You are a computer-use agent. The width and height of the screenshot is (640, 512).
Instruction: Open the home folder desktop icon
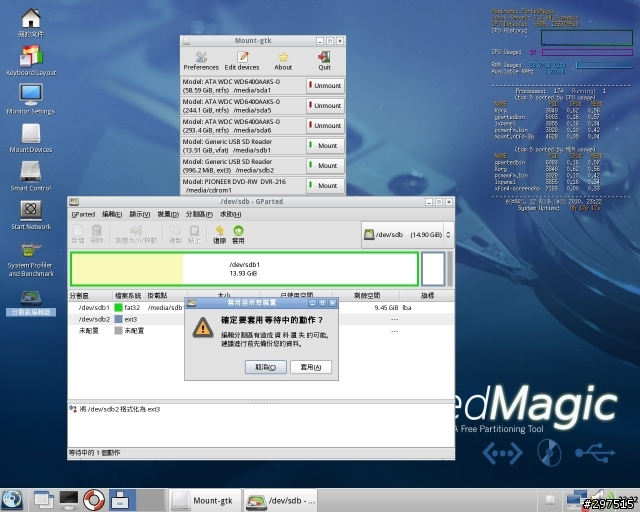click(x=31, y=24)
